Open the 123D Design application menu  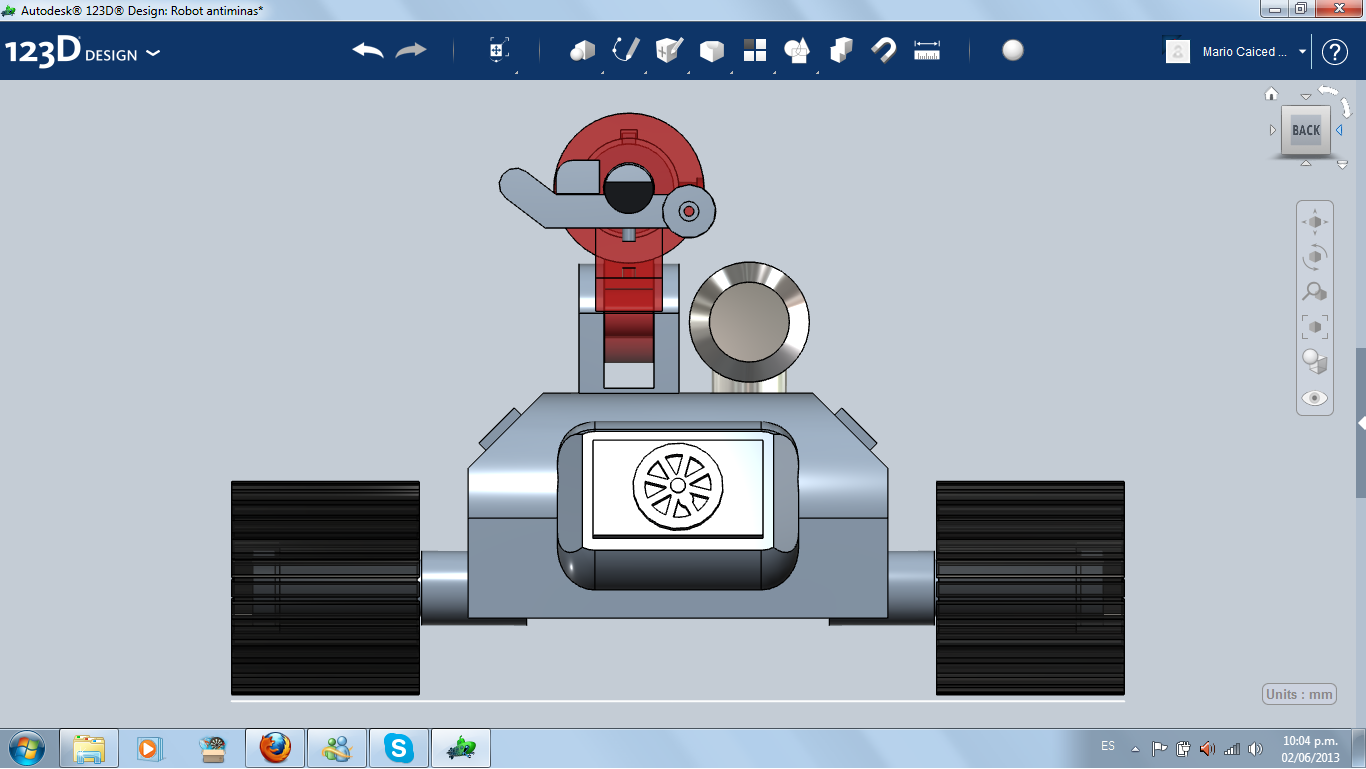82,52
